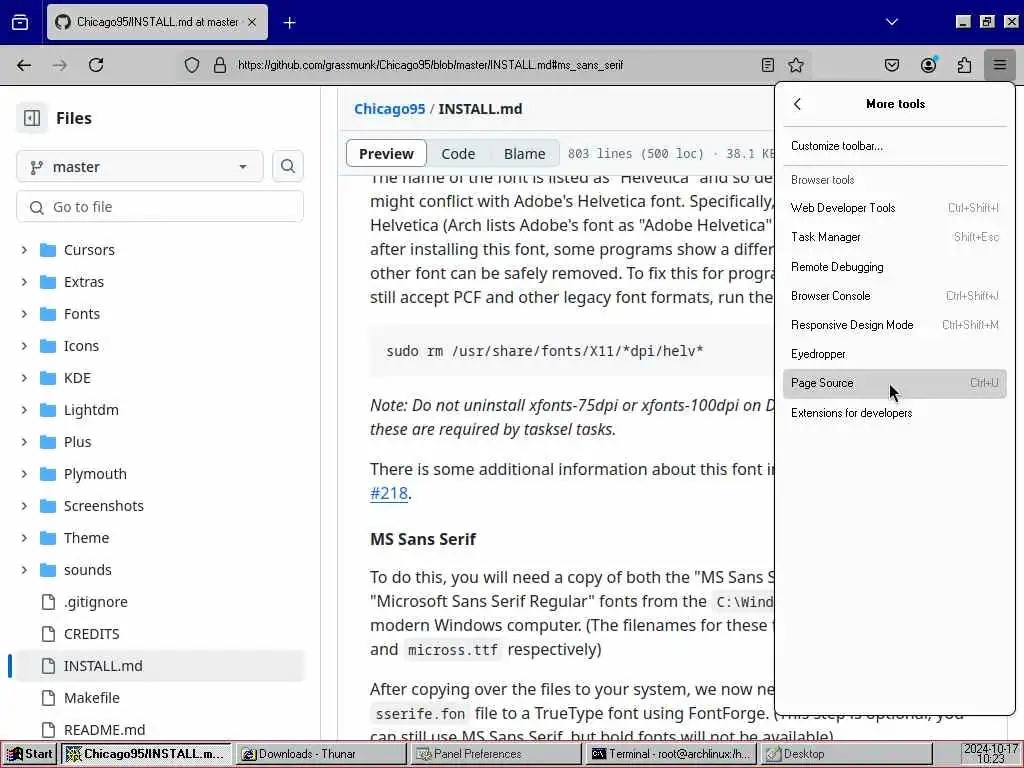The image size is (1024, 768).
Task: Close the hamburger application menu button
Action: coord(1000,65)
